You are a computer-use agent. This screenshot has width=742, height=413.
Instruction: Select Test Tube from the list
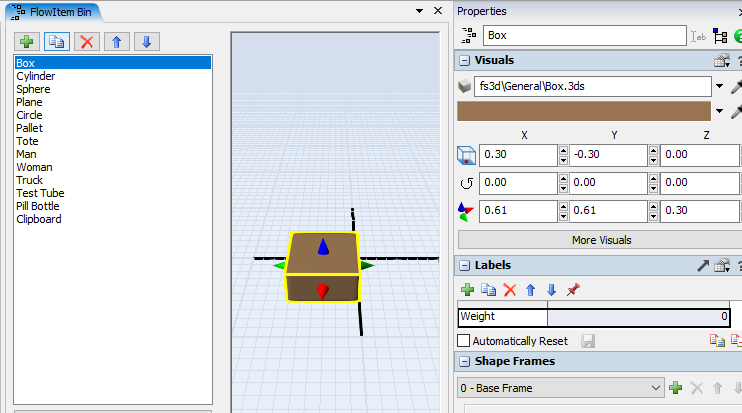tap(40, 193)
